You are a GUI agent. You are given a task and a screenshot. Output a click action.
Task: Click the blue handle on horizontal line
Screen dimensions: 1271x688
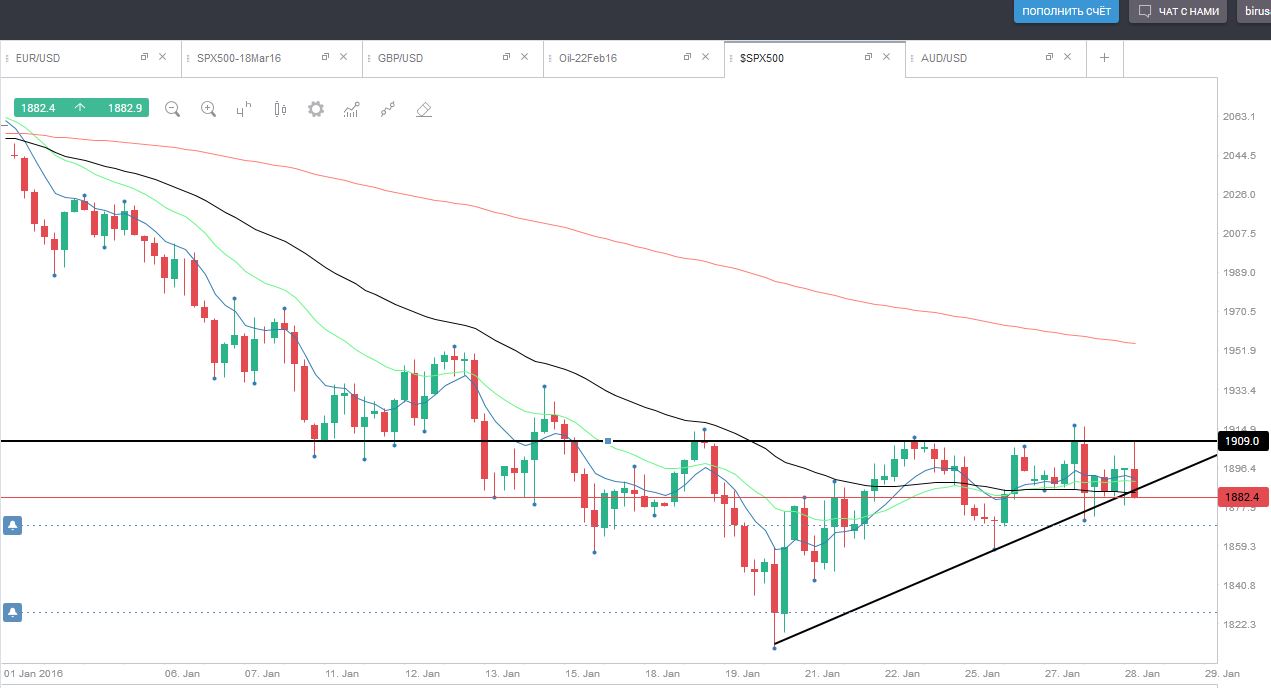pos(608,441)
